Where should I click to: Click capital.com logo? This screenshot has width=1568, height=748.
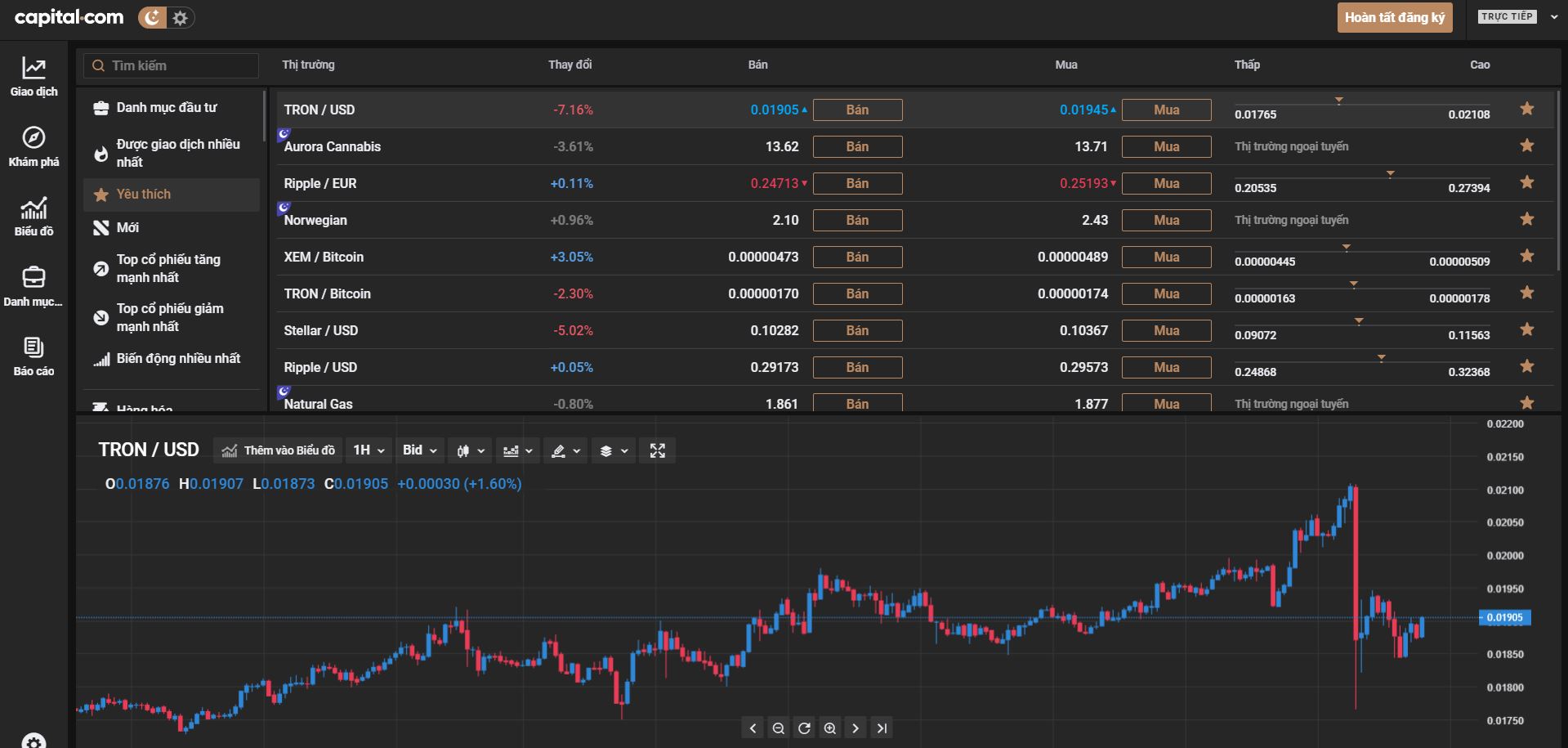click(x=69, y=17)
